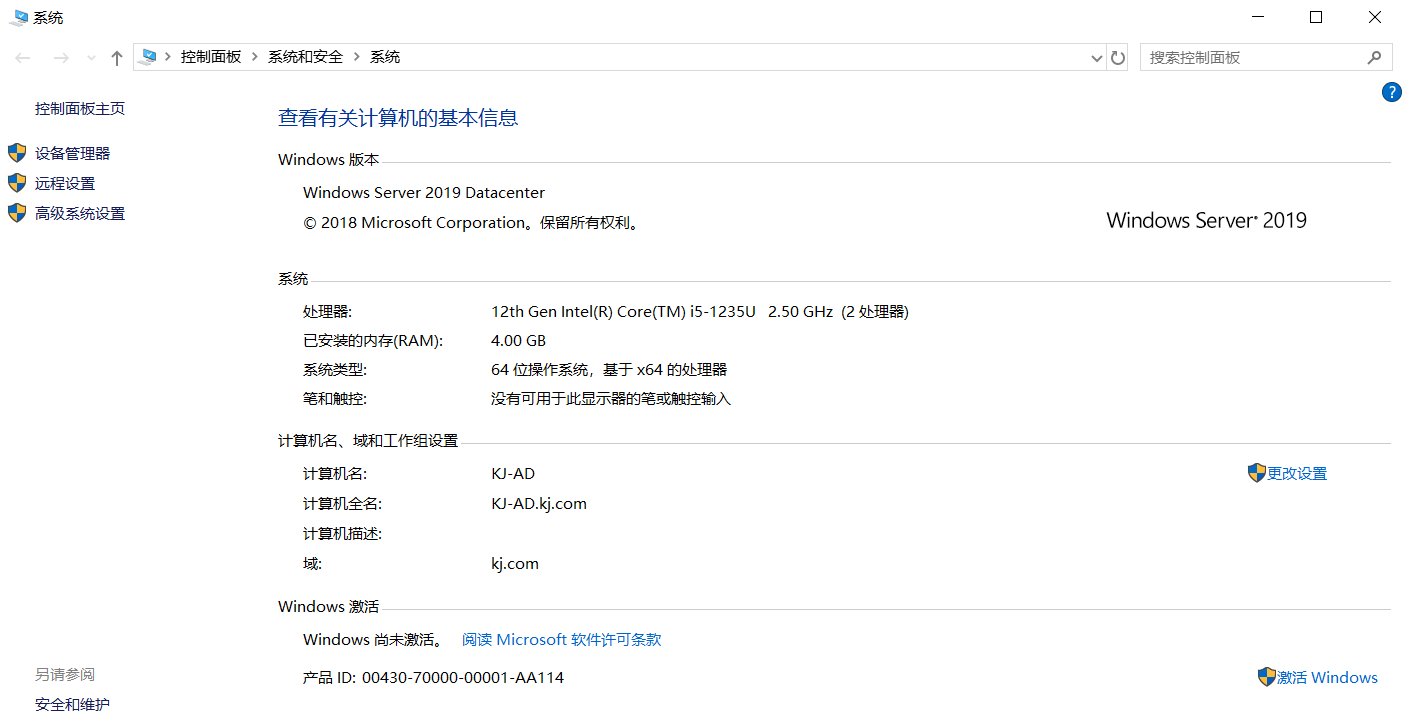The image size is (1404, 718).
Task: Click the pen and touch value text
Action: tap(611, 398)
